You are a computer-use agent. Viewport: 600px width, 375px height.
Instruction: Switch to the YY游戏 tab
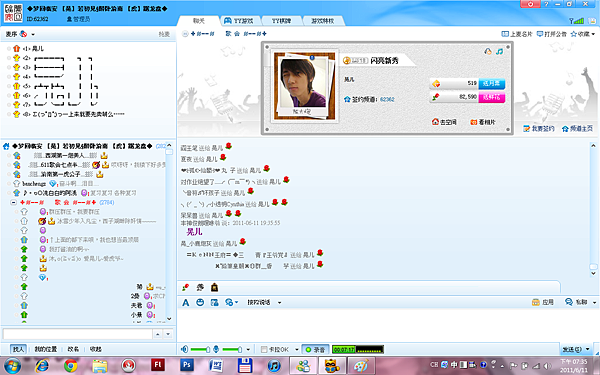[x=239, y=21]
